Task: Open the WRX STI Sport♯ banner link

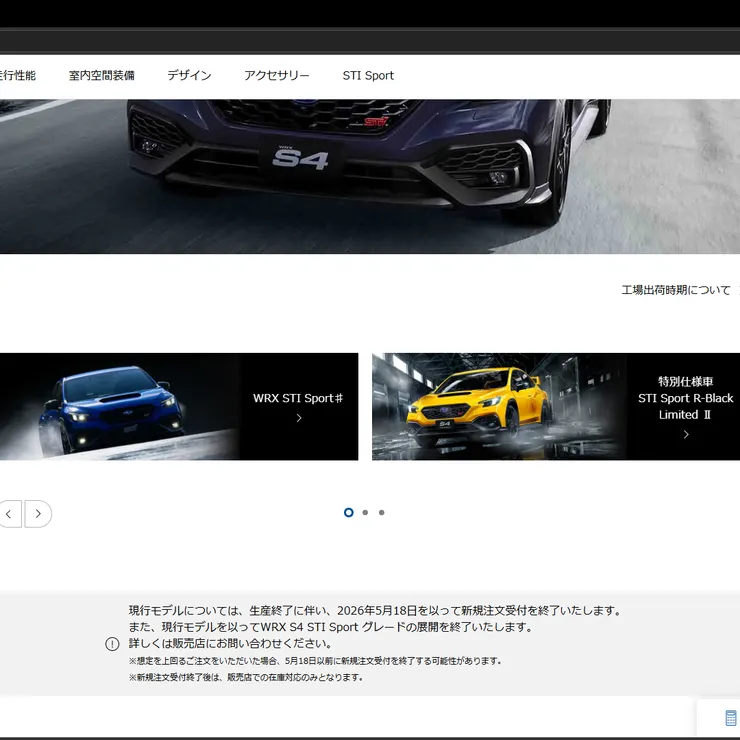Action: (179, 406)
